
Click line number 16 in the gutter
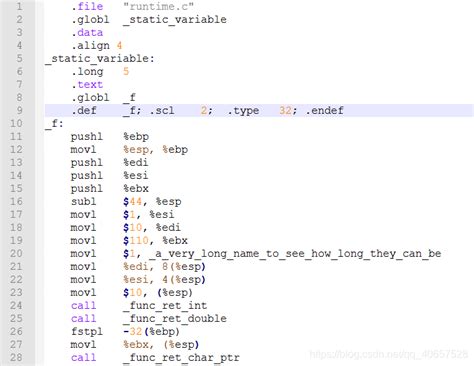[16, 201]
